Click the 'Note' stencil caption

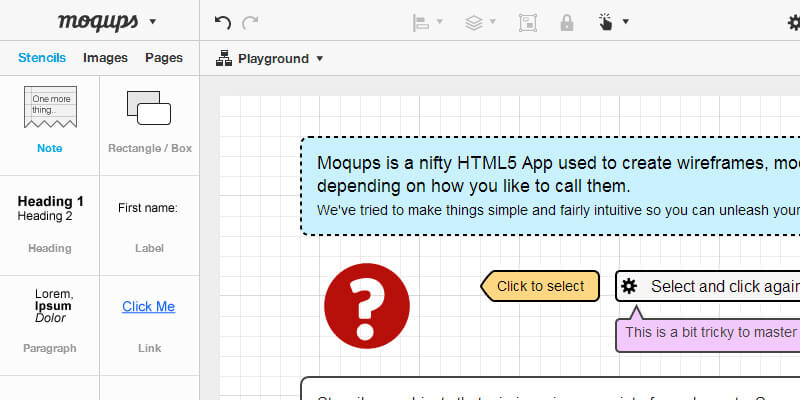[49, 148]
